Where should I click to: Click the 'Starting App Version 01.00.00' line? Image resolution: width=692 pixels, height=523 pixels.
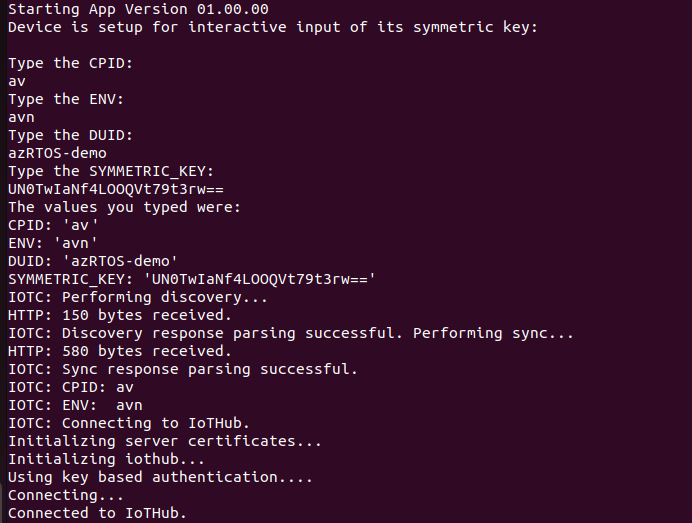pyautogui.click(x=138, y=9)
